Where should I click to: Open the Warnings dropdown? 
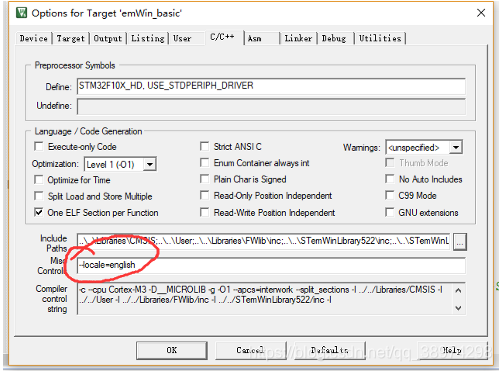click(x=424, y=147)
